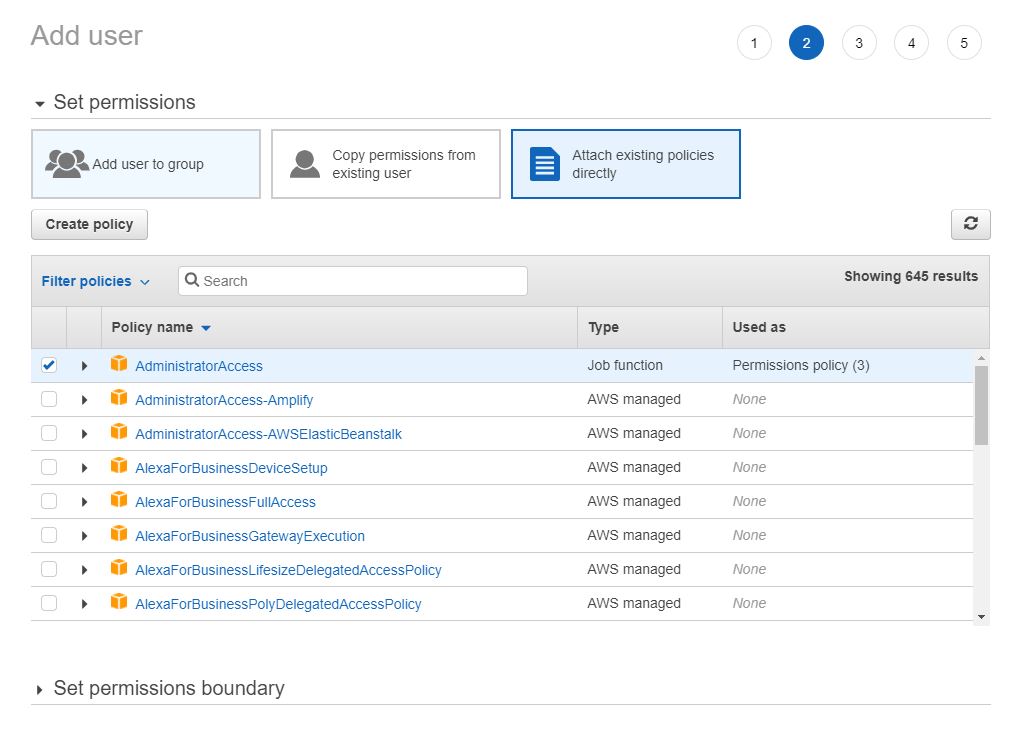
Task: Choose Copy permissions from existing user
Action: [386, 164]
